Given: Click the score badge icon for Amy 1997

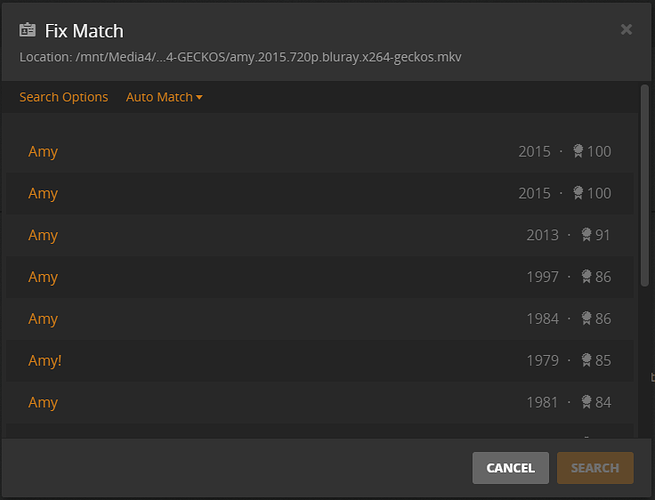Looking at the screenshot, I should tap(586, 277).
